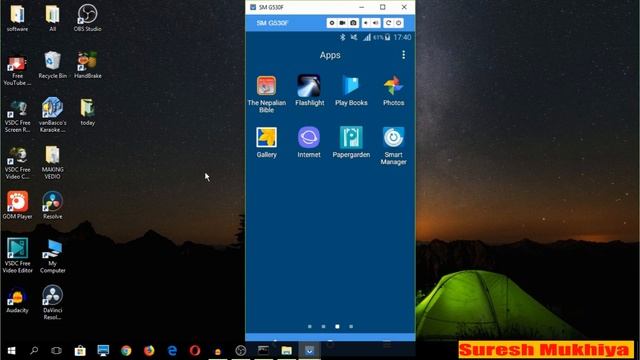The image size is (640, 360).
Task: Click active phone mirror taskbar icon
Action: coord(309,350)
